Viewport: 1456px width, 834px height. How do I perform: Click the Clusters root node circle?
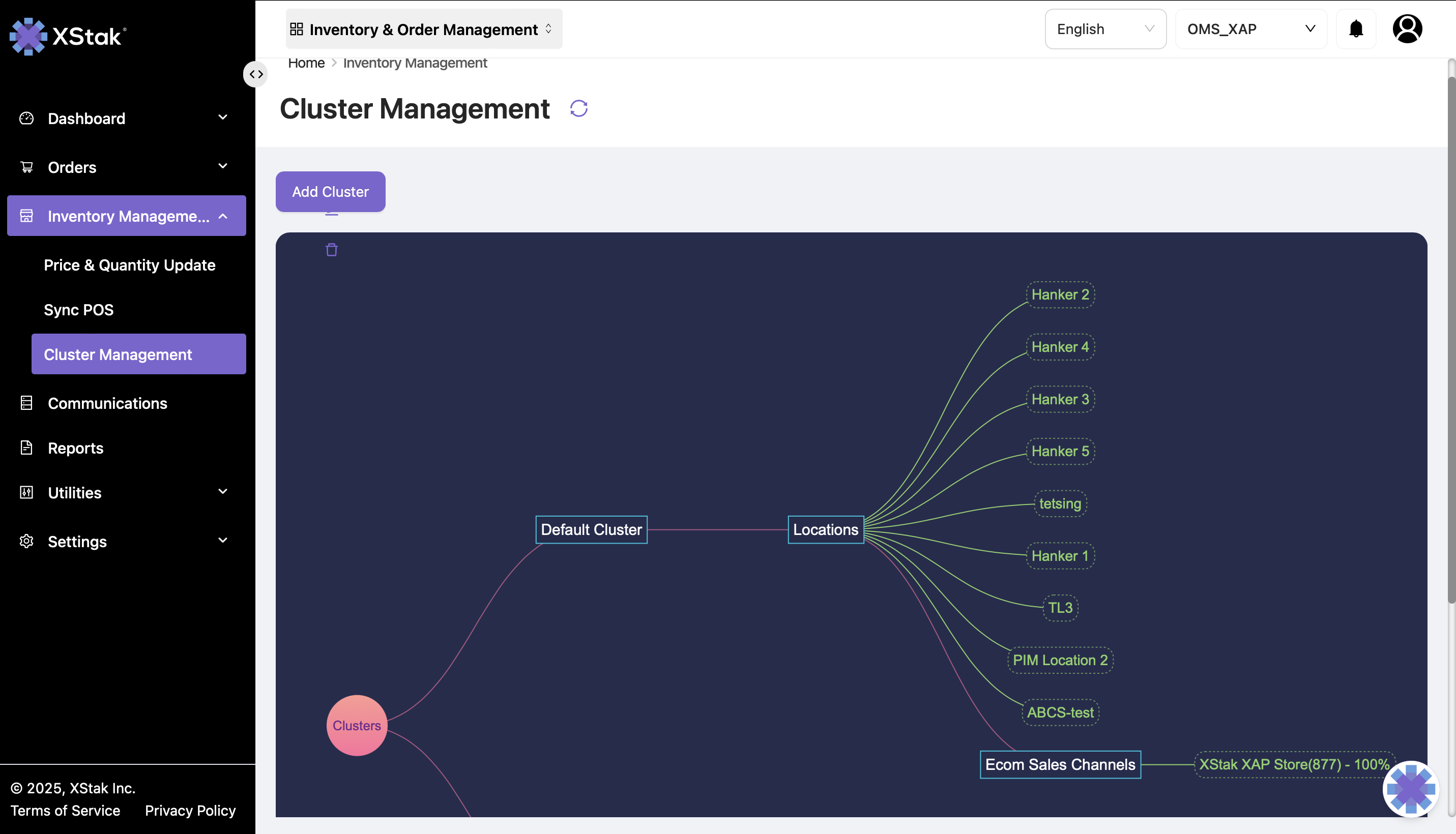pos(357,725)
